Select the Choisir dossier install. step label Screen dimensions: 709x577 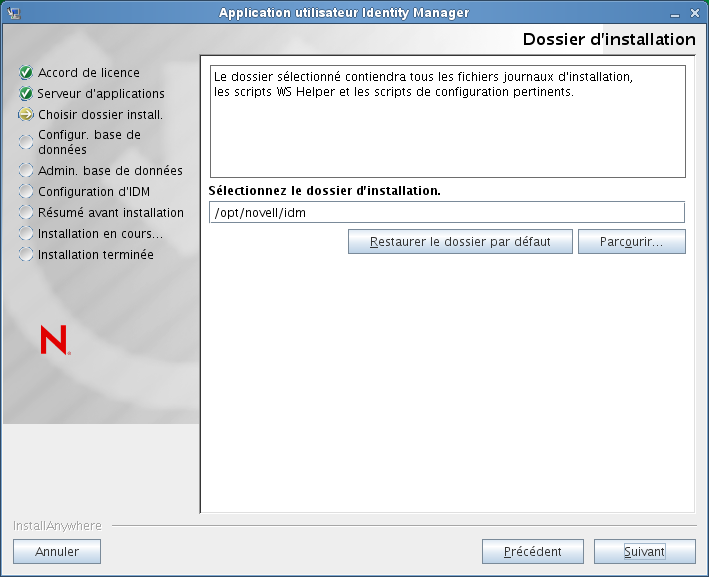click(100, 114)
